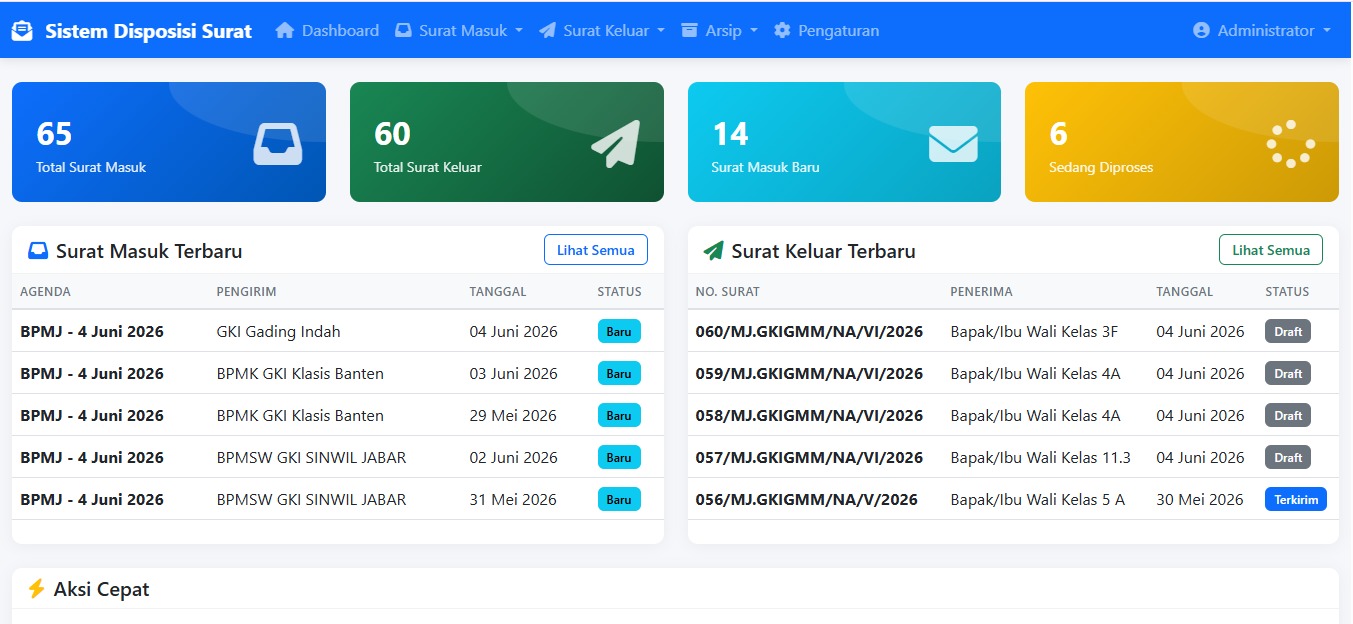Expand the Arsip dropdown menu
The height and width of the screenshot is (624, 1353).
point(719,31)
